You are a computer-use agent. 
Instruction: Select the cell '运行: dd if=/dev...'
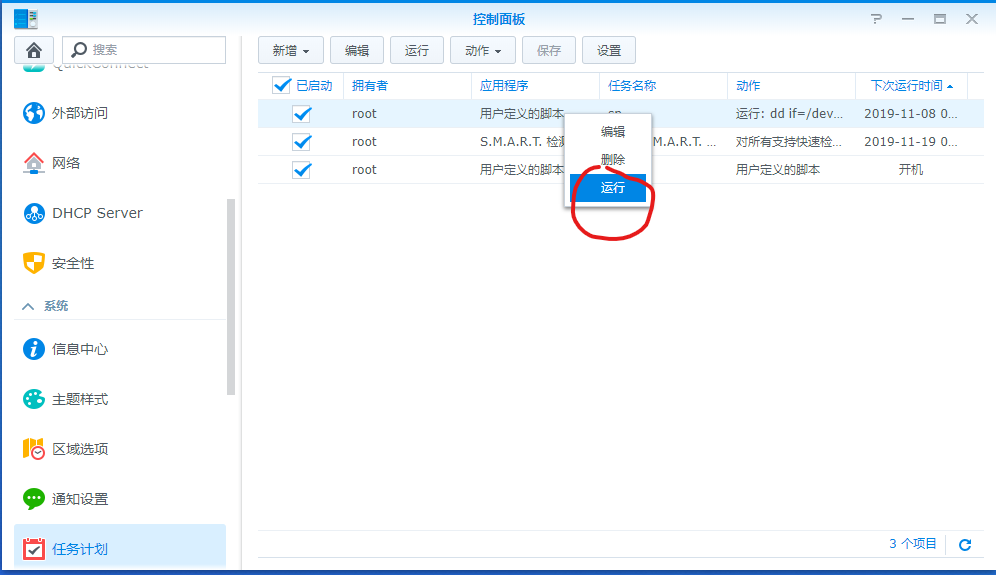tap(789, 114)
